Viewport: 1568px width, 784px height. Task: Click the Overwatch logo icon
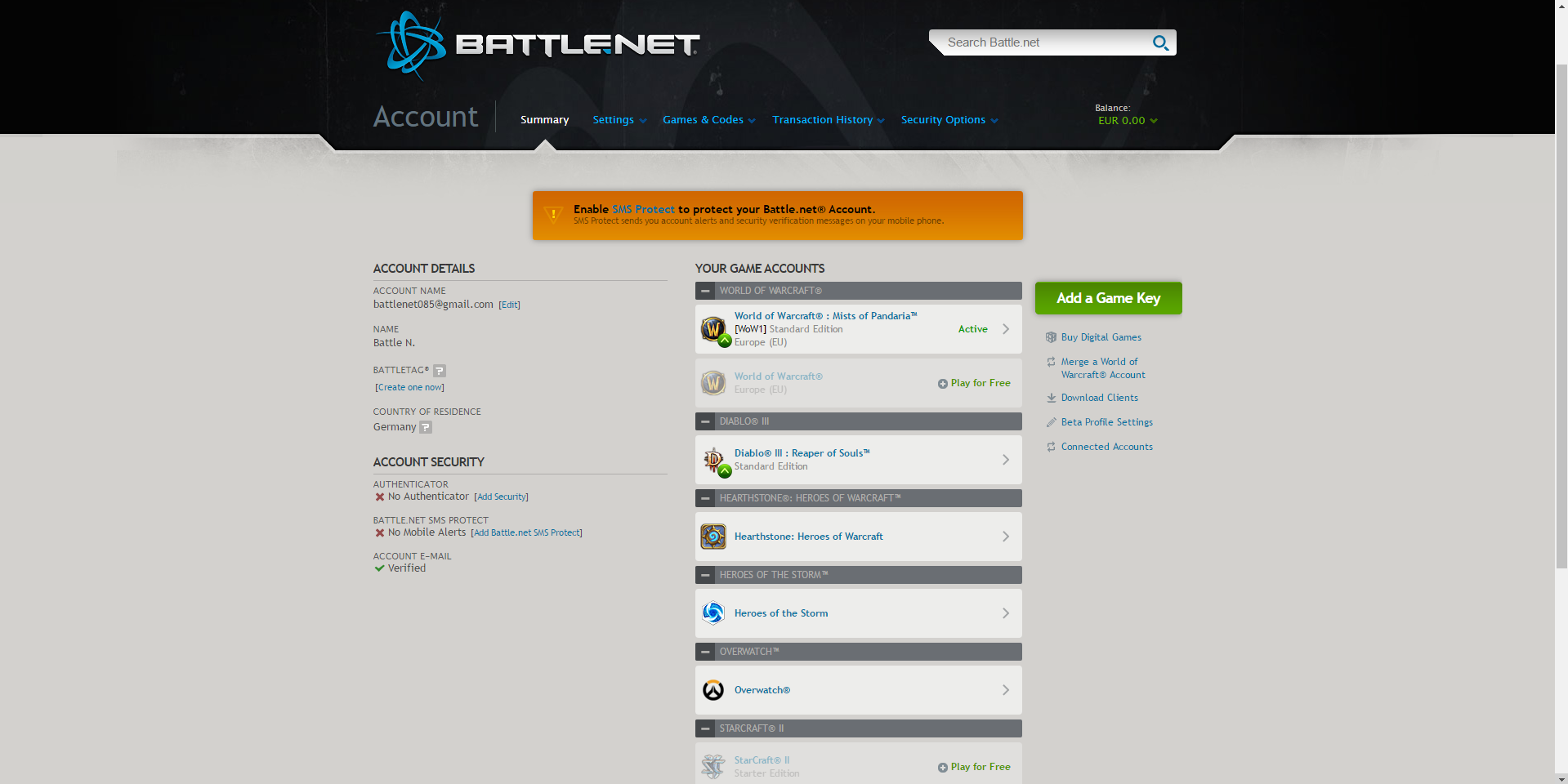tap(713, 690)
